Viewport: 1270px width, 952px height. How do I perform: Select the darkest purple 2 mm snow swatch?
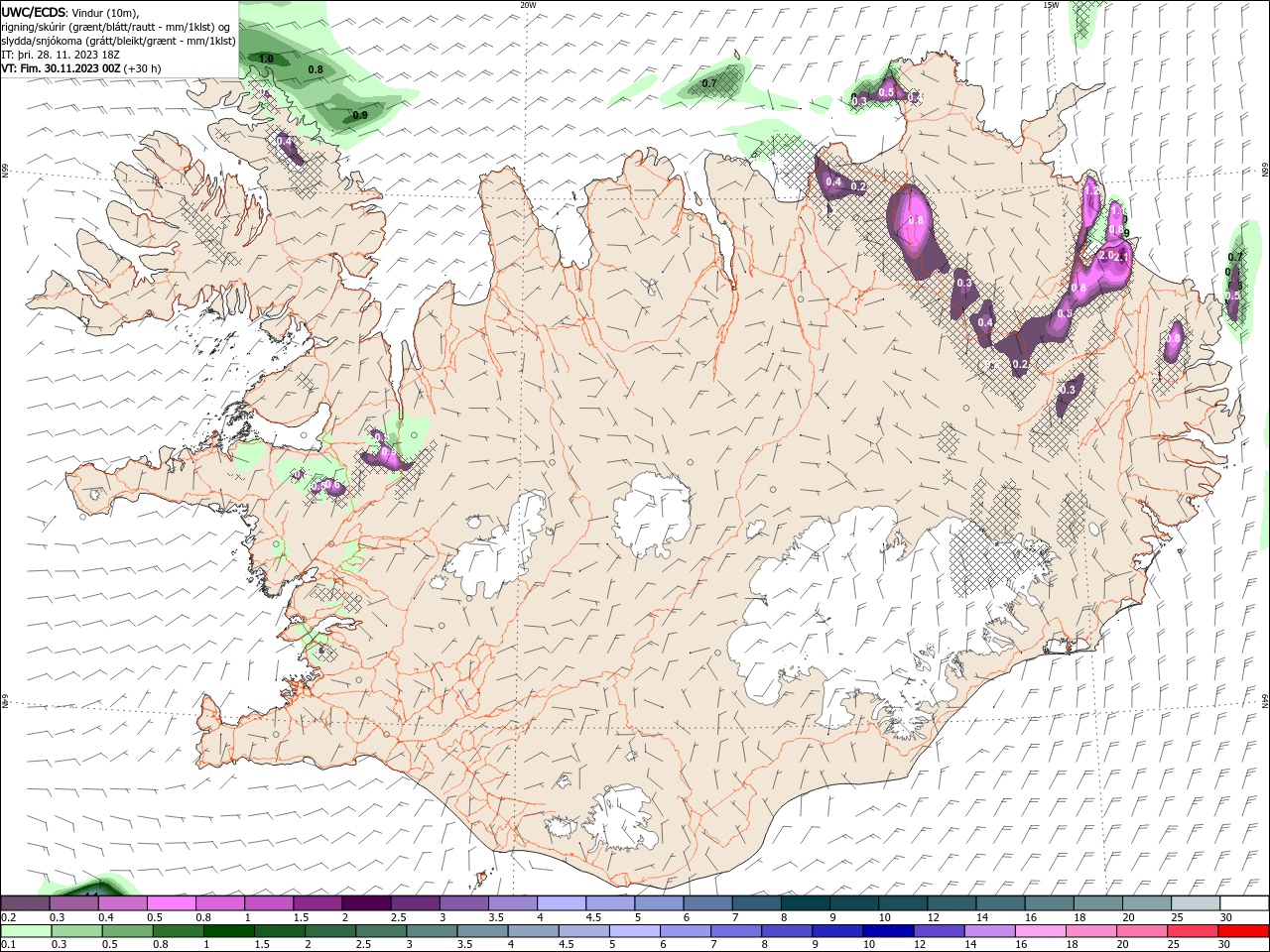tap(365, 902)
